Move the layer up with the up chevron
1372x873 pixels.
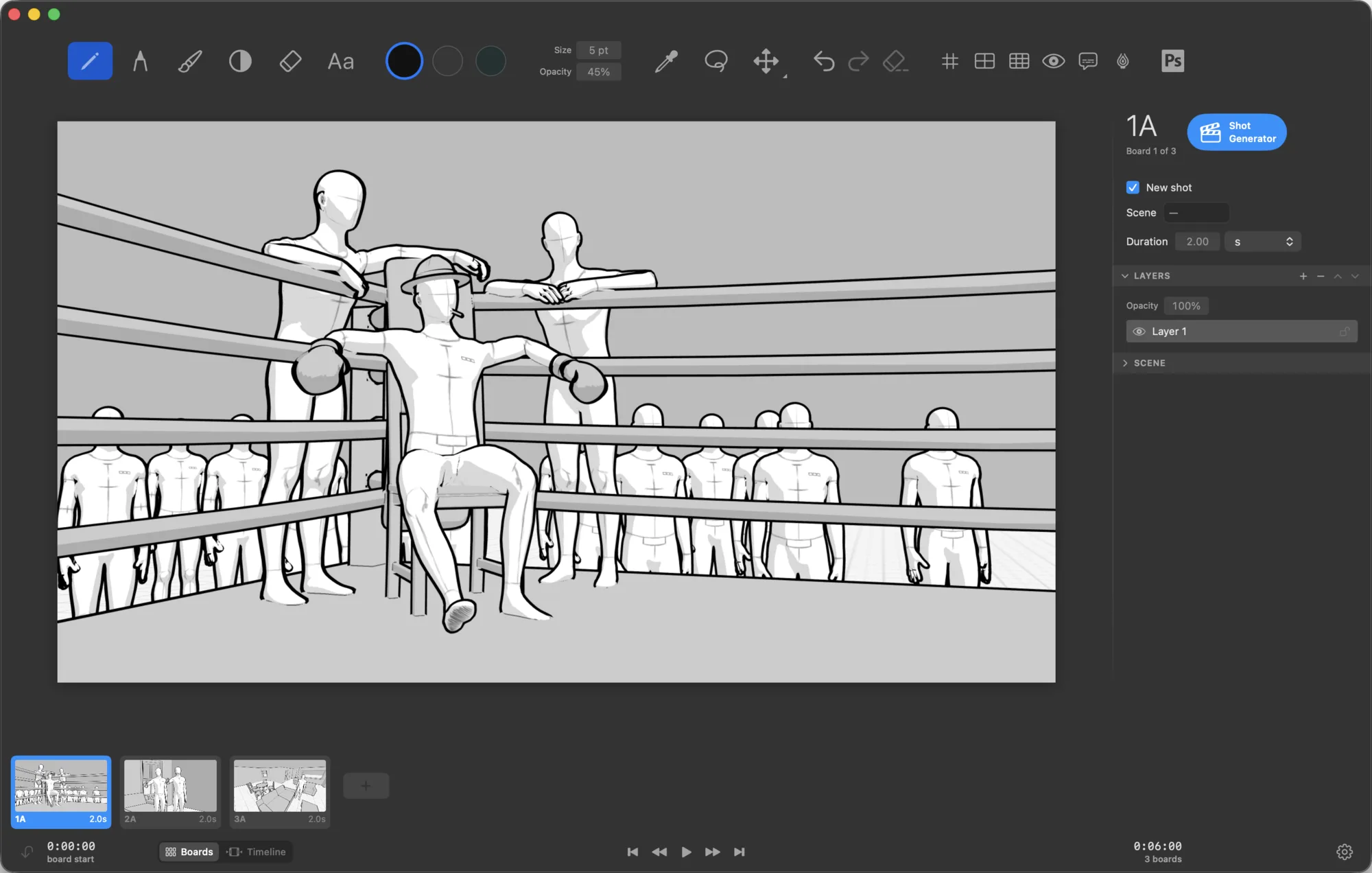coord(1338,276)
